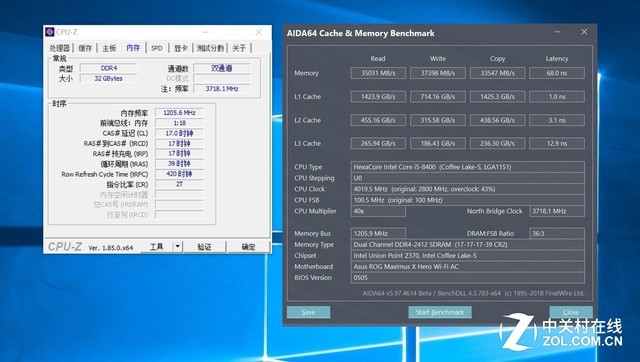Image resolution: width=640 pixels, height=362 pixels.
Task: Expand the 工具 dropdown arrow
Action: pos(178,247)
